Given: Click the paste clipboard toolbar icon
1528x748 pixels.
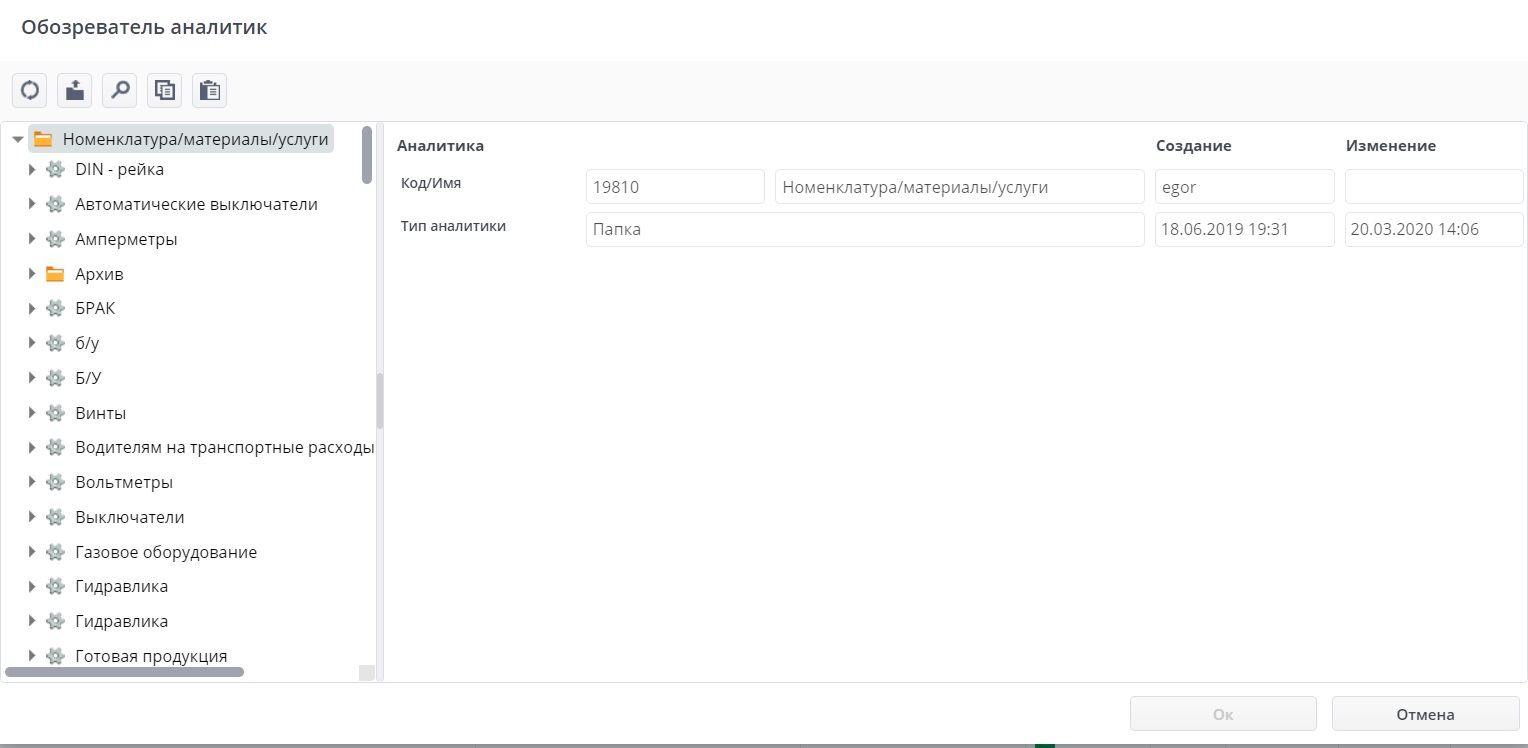Looking at the screenshot, I should click(x=210, y=90).
